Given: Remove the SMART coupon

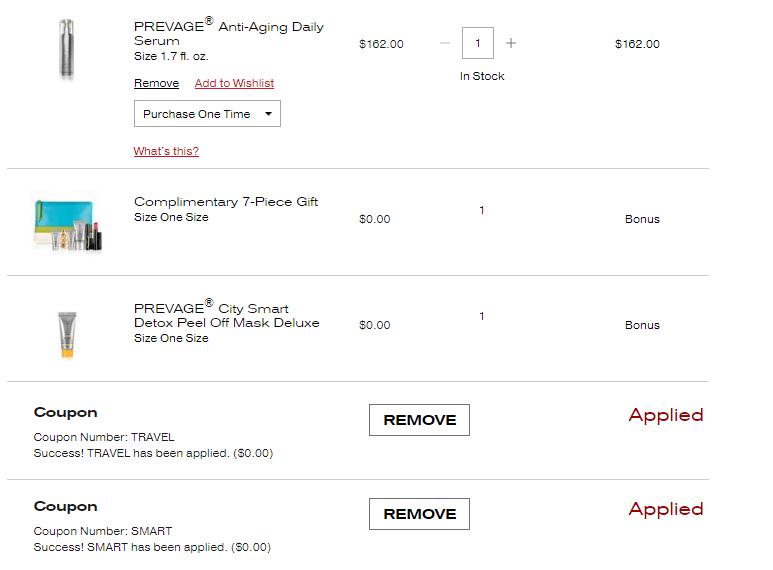Looking at the screenshot, I should tap(419, 514).
